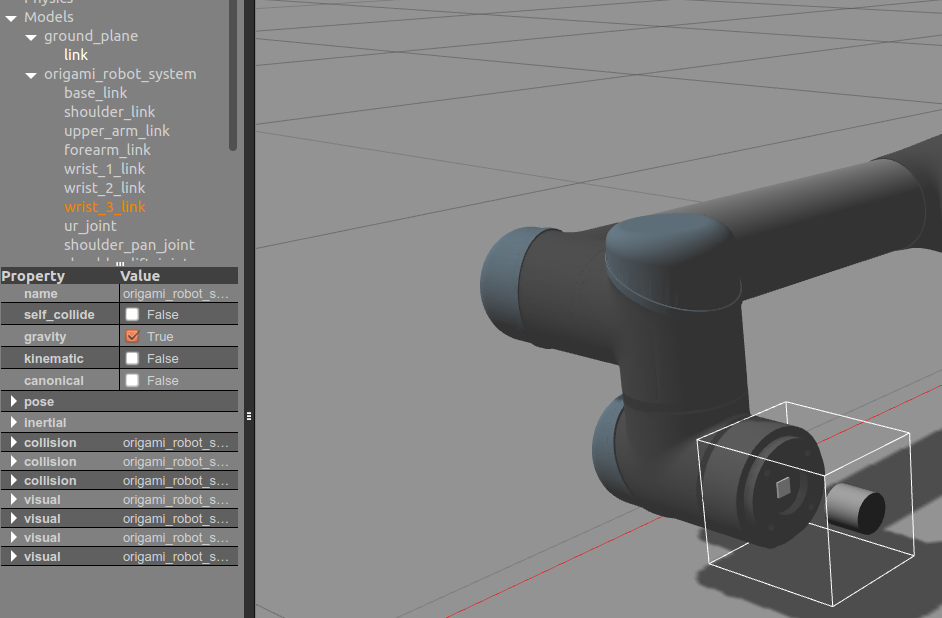The image size is (942, 618).
Task: Collapse the Models tree
Action: pos(12,16)
